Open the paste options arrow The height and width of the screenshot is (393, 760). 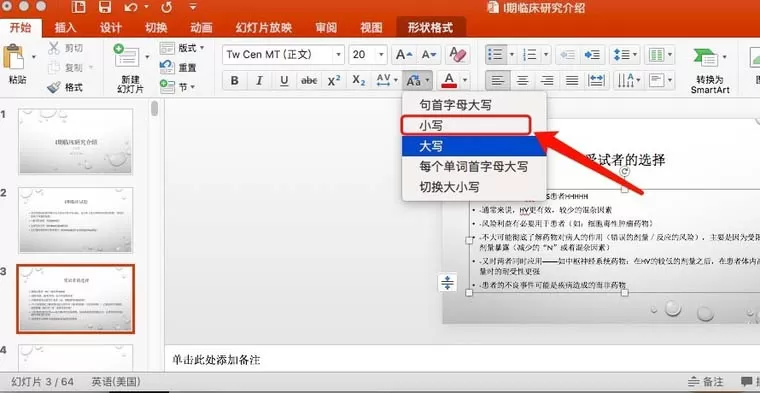(x=33, y=57)
